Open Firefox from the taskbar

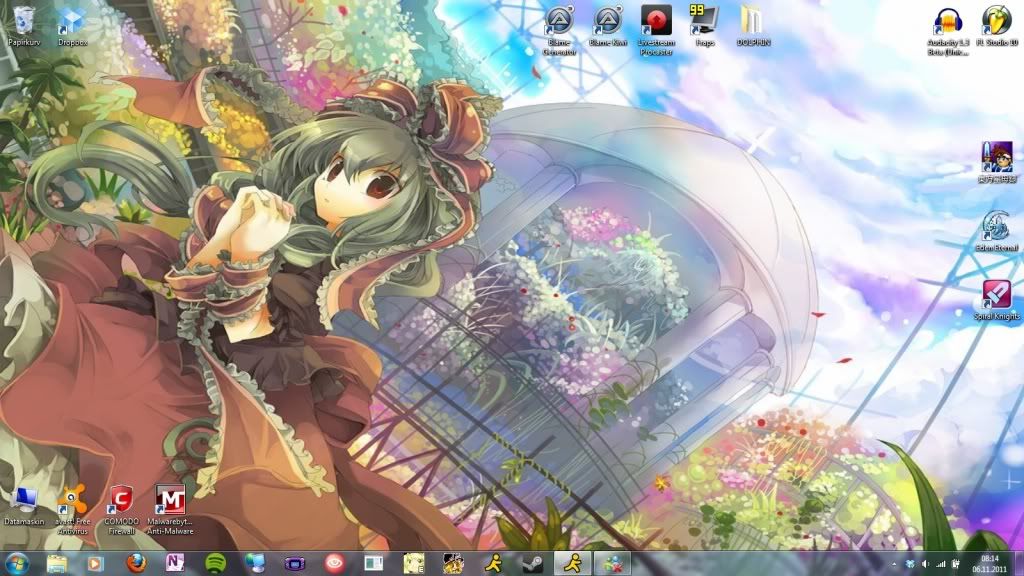point(136,563)
